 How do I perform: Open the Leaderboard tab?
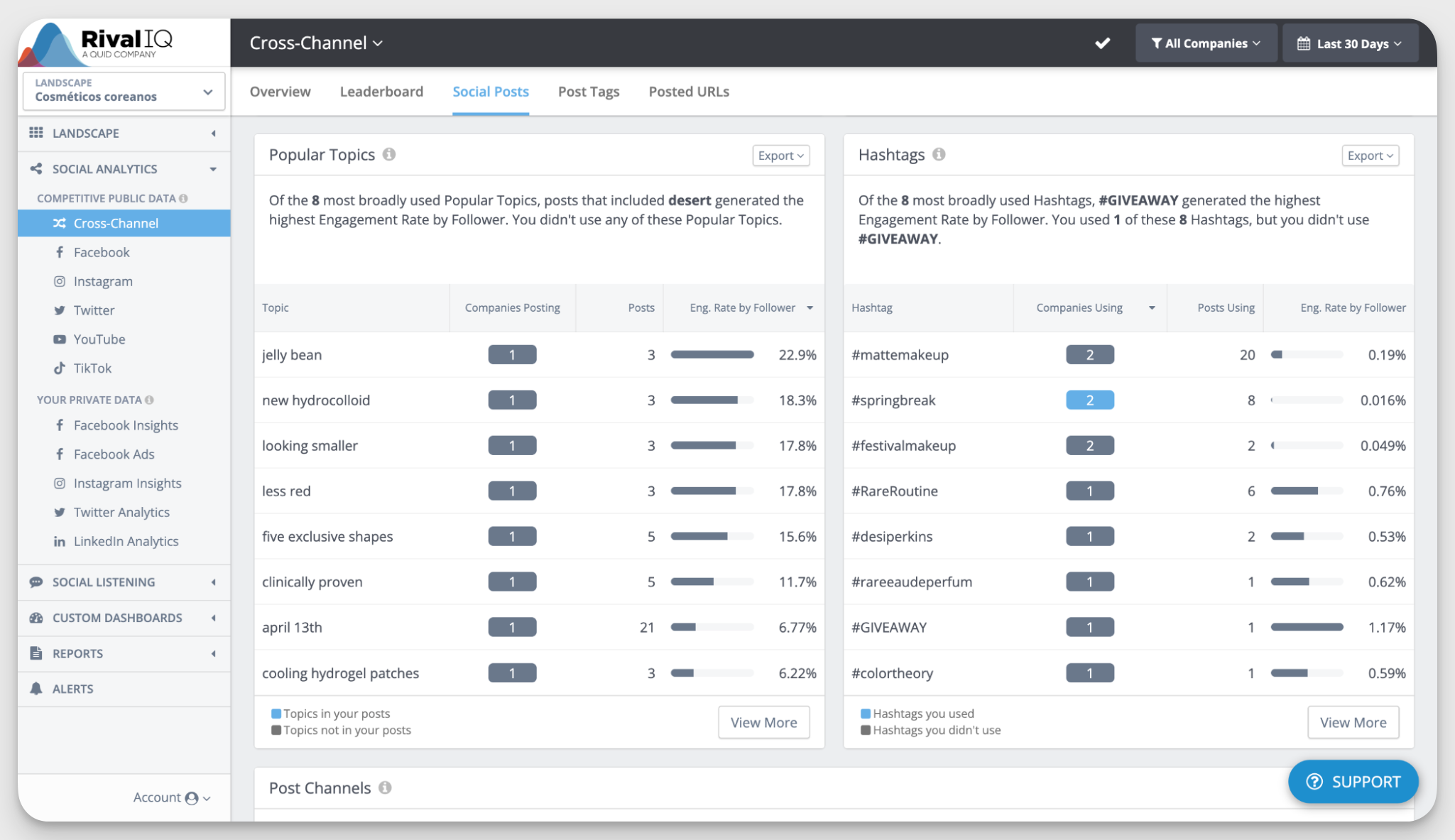click(381, 91)
